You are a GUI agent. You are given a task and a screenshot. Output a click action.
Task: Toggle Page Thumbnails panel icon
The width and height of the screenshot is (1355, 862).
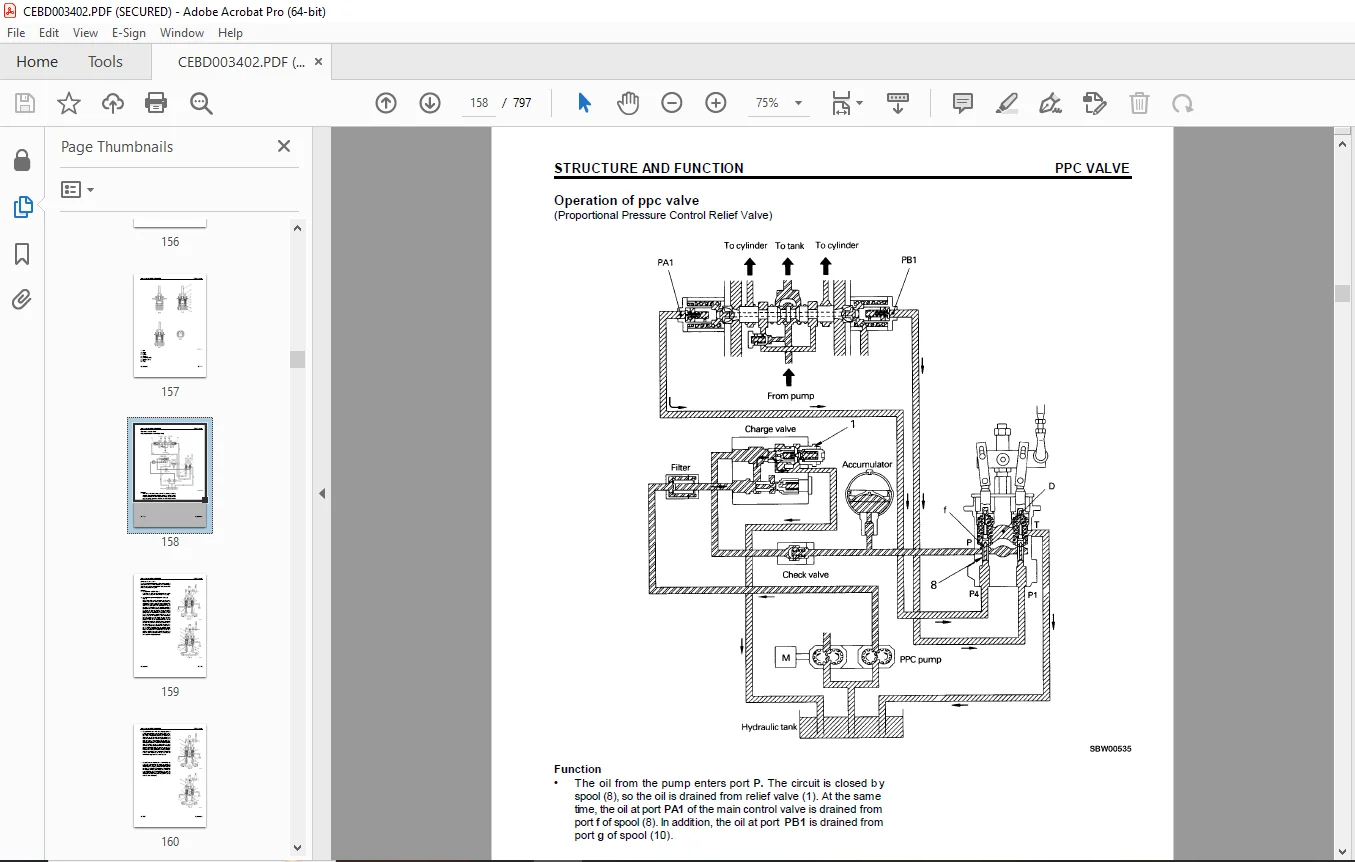coord(22,207)
